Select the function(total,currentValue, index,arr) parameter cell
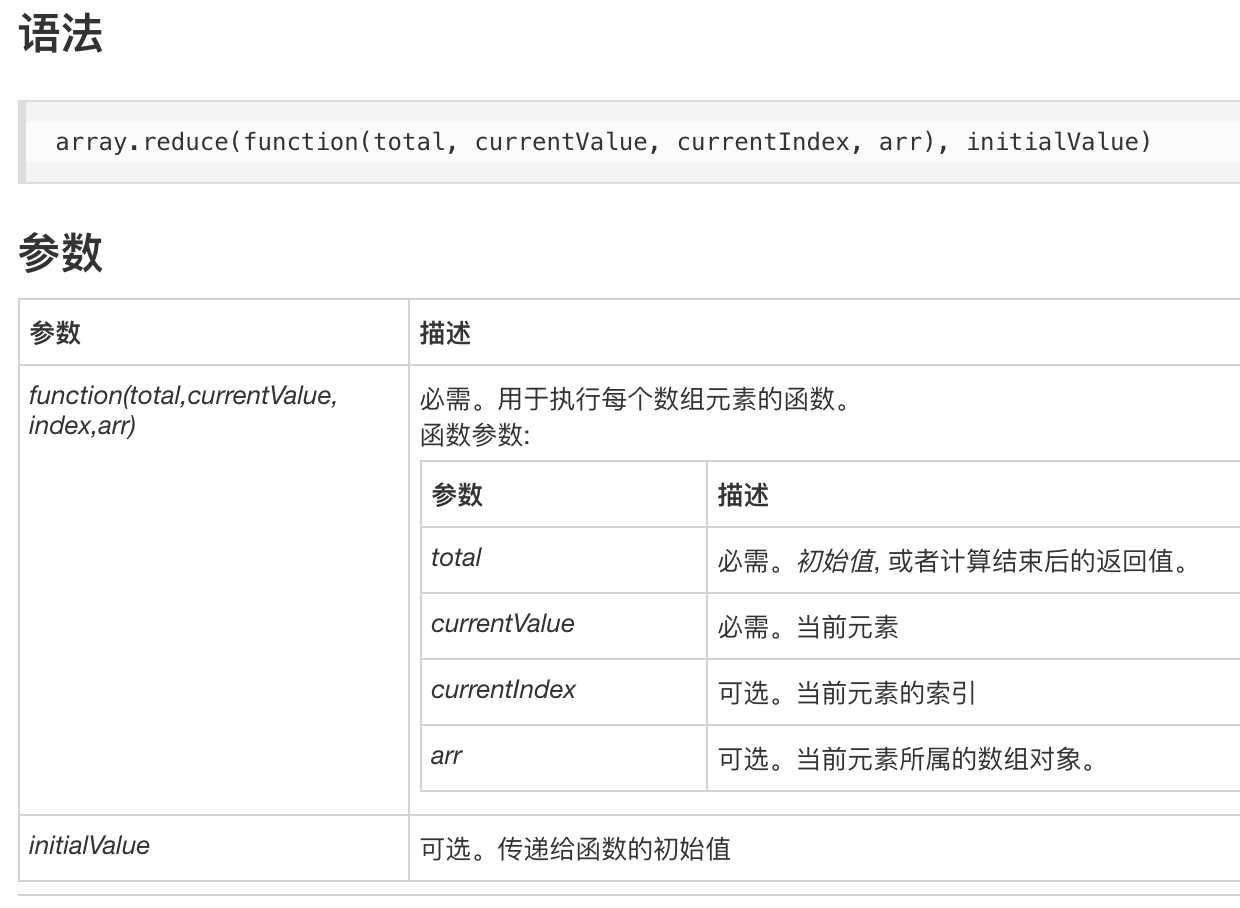This screenshot has height=908, width=1240. [183, 411]
